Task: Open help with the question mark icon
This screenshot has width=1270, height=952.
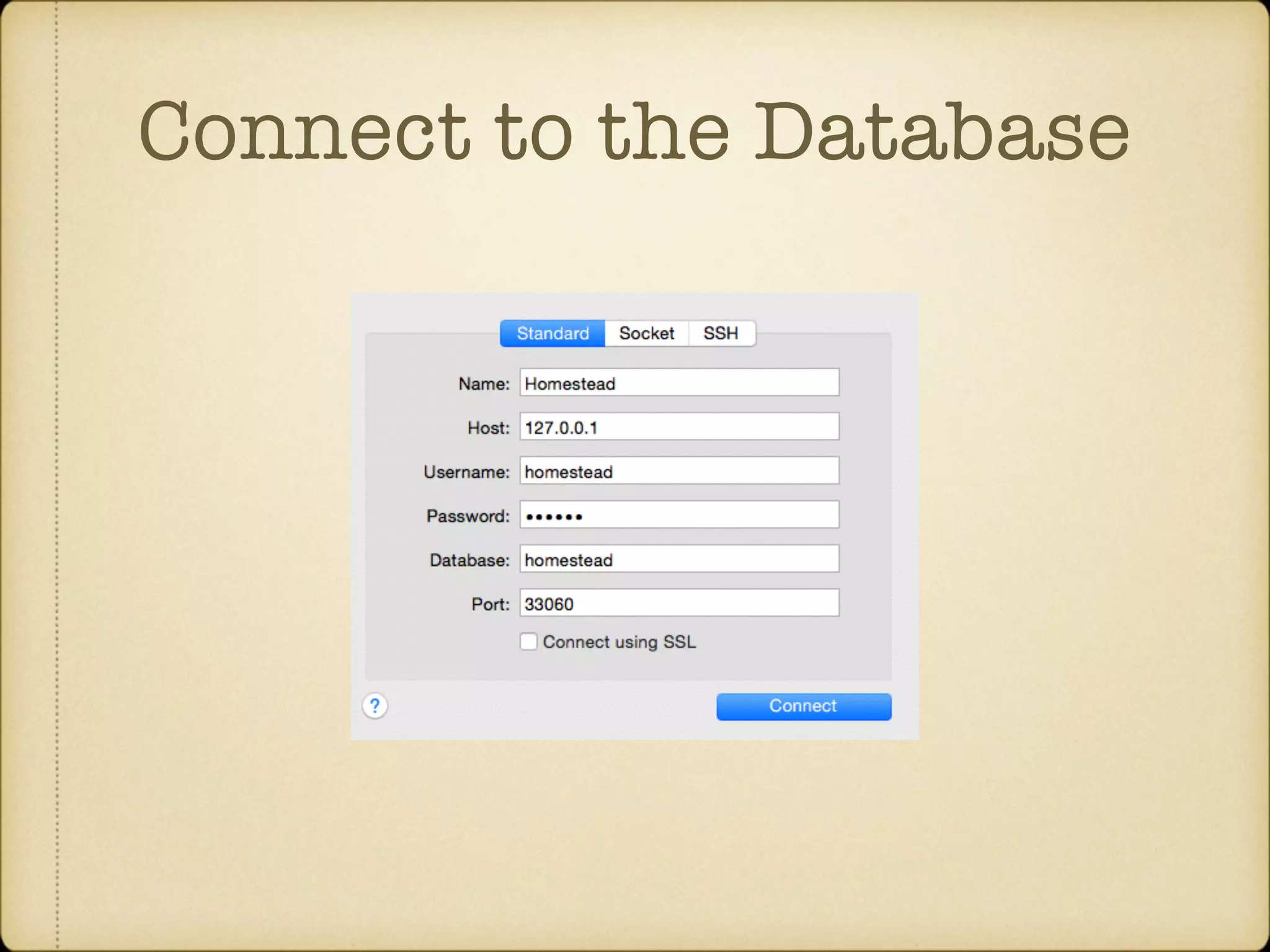Action: tap(375, 706)
